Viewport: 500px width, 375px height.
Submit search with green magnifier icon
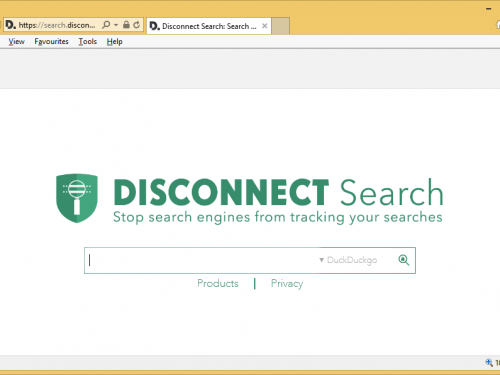click(404, 260)
